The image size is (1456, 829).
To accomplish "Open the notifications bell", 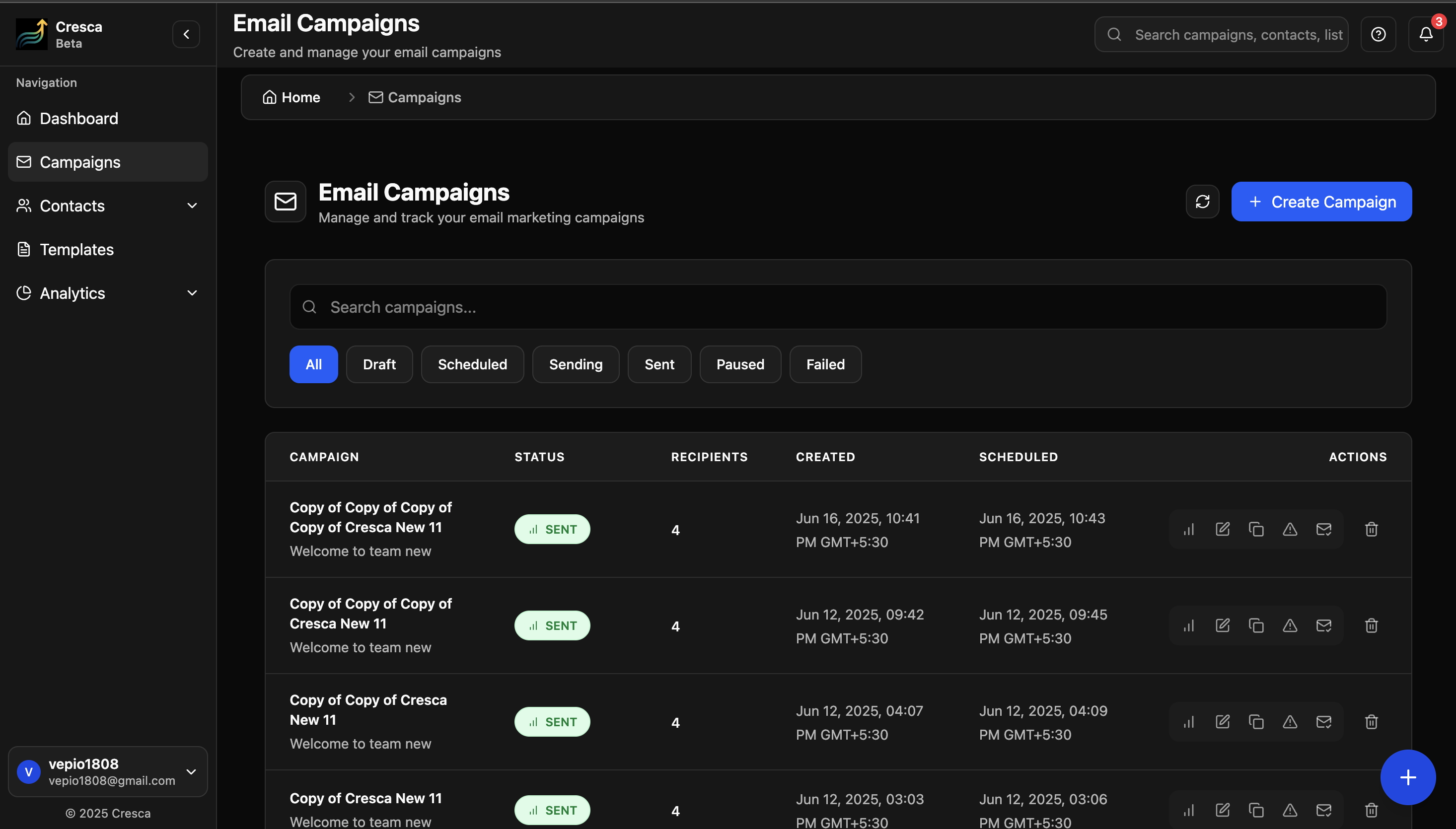I will [1425, 34].
